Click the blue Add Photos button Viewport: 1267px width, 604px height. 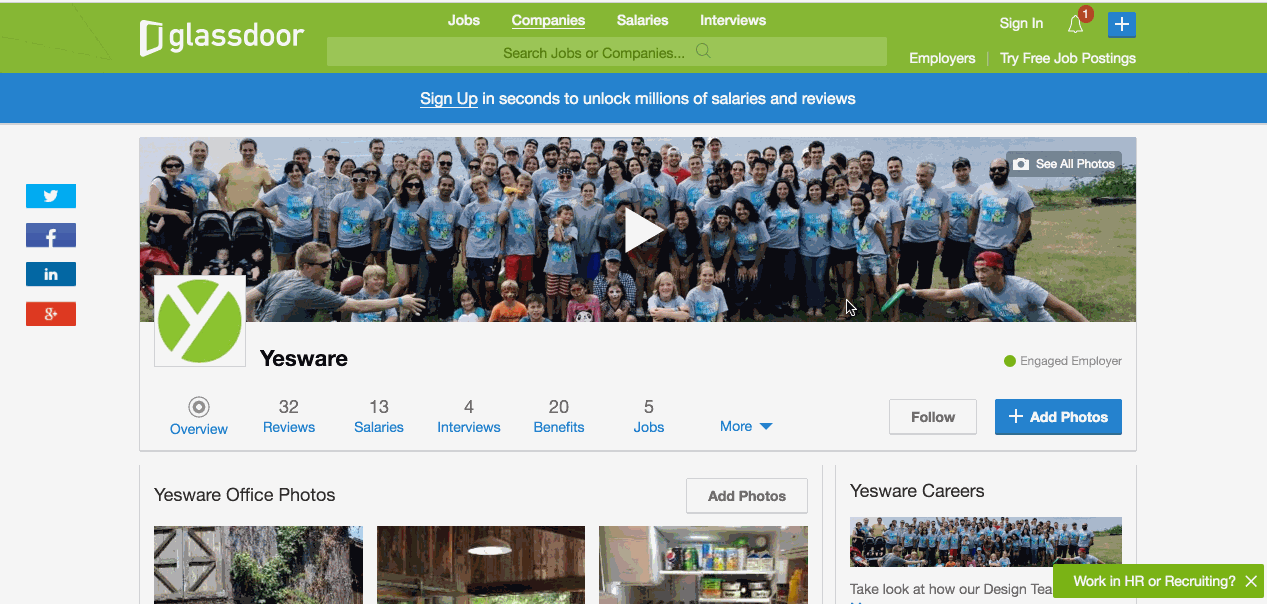coord(1058,417)
